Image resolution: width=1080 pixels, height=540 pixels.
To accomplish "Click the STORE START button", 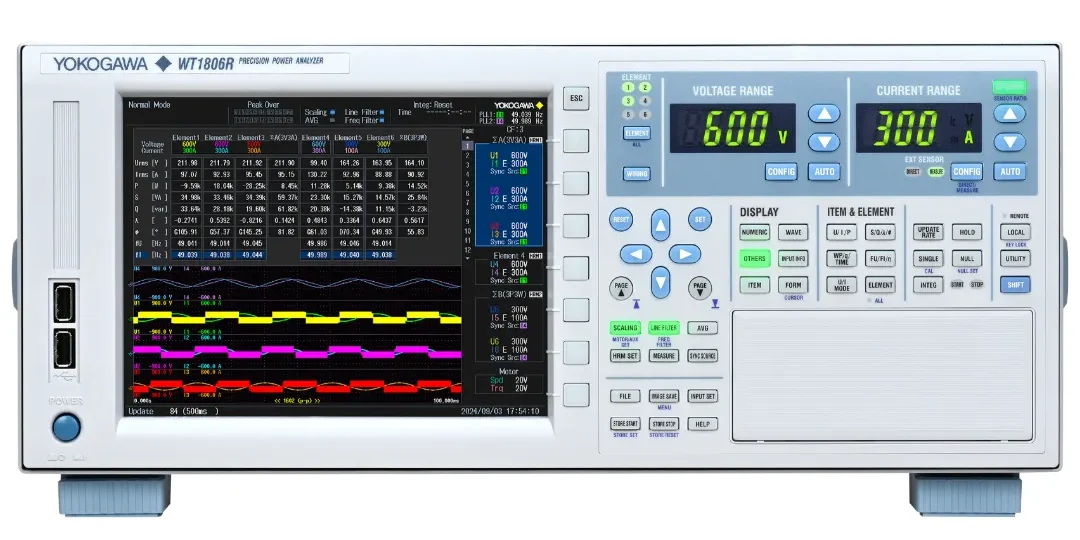I will tap(625, 424).
